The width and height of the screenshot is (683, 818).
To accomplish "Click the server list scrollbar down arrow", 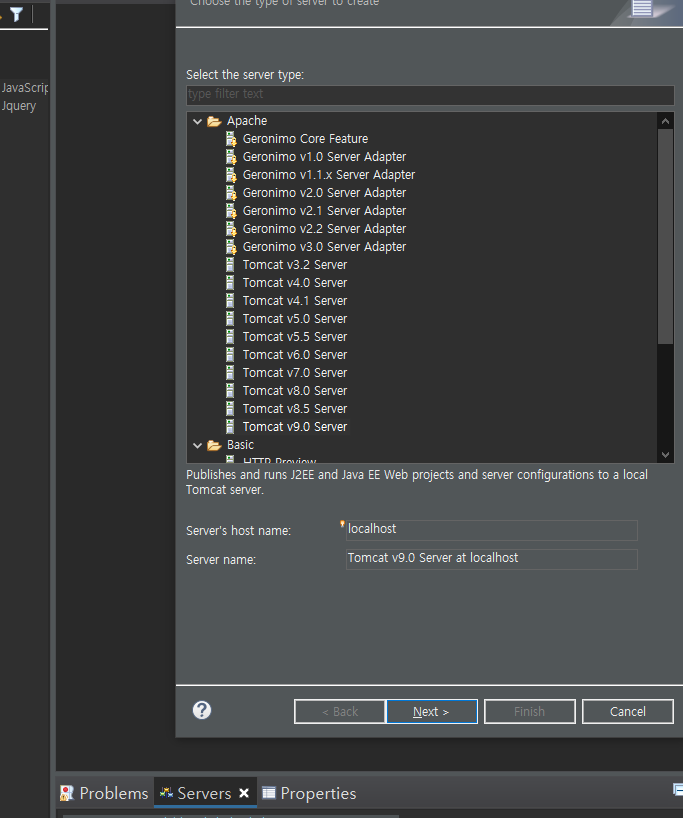I will point(665,455).
